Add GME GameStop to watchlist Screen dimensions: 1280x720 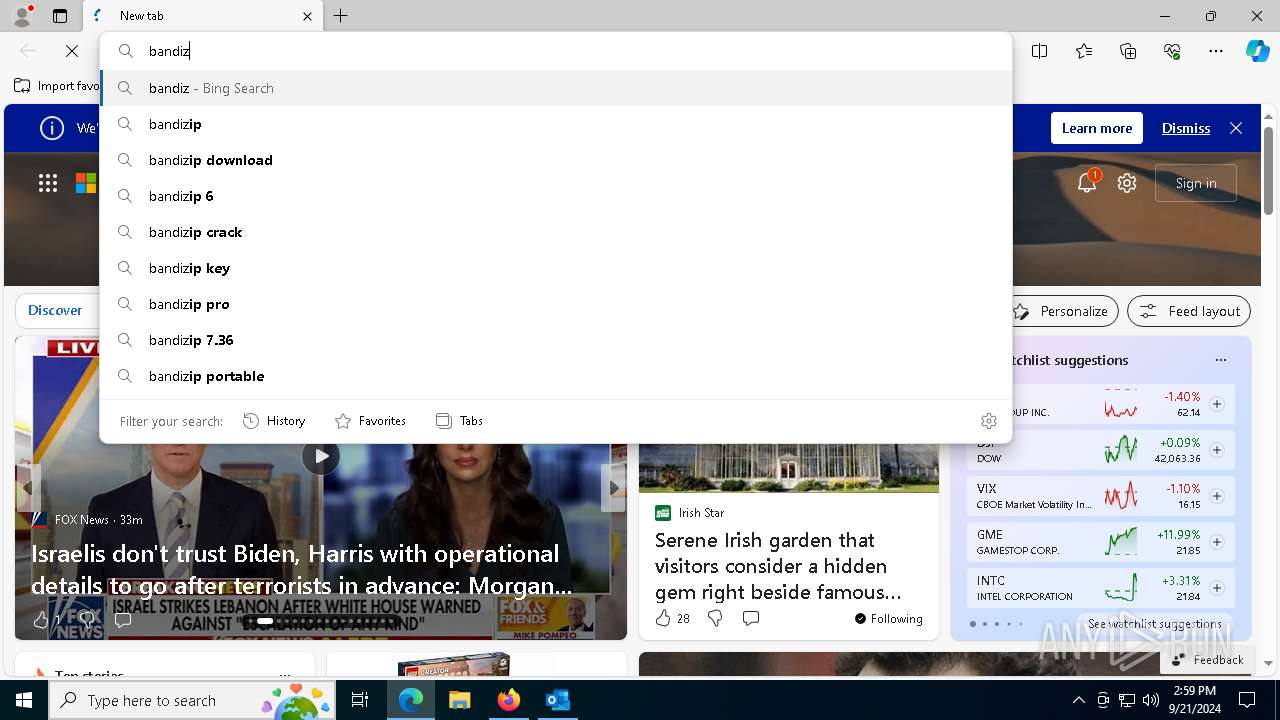pos(1217,542)
